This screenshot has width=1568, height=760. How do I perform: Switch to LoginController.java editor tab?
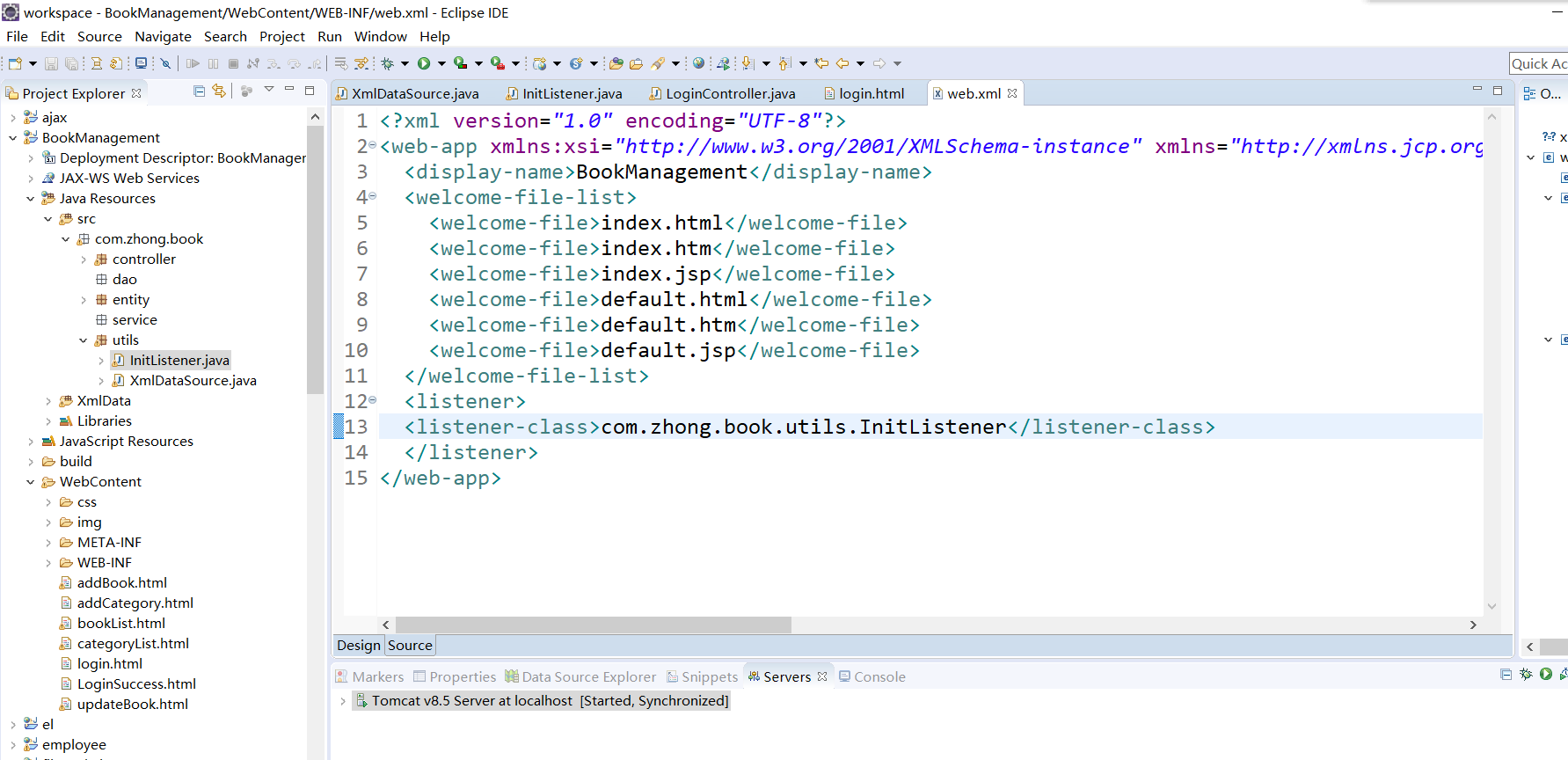tap(722, 93)
